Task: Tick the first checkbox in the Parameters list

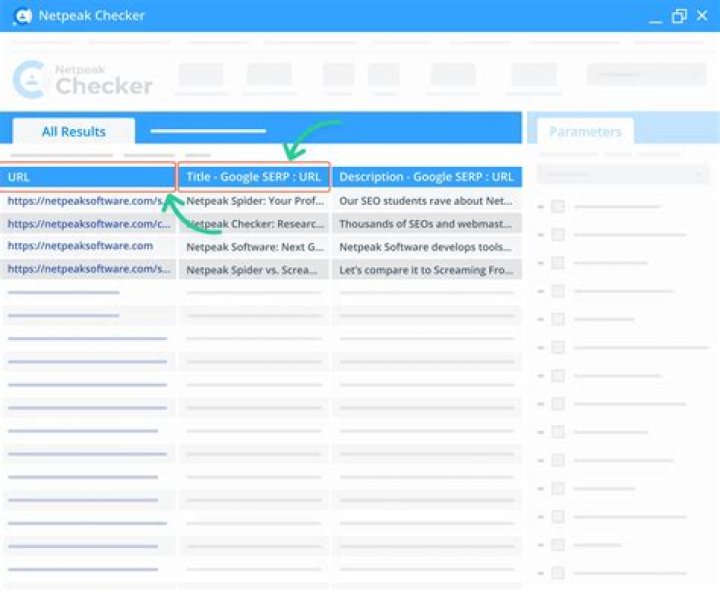Action: point(558,207)
